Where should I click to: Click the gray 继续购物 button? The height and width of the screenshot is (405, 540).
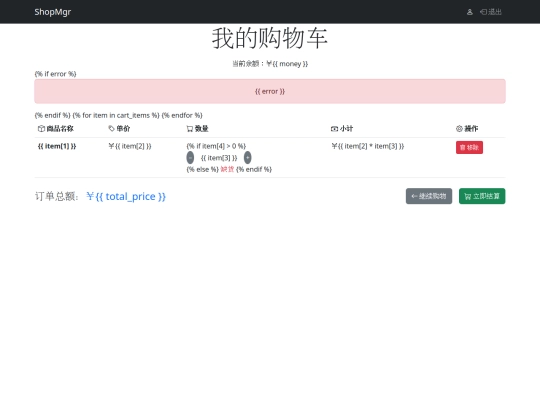tap(429, 196)
